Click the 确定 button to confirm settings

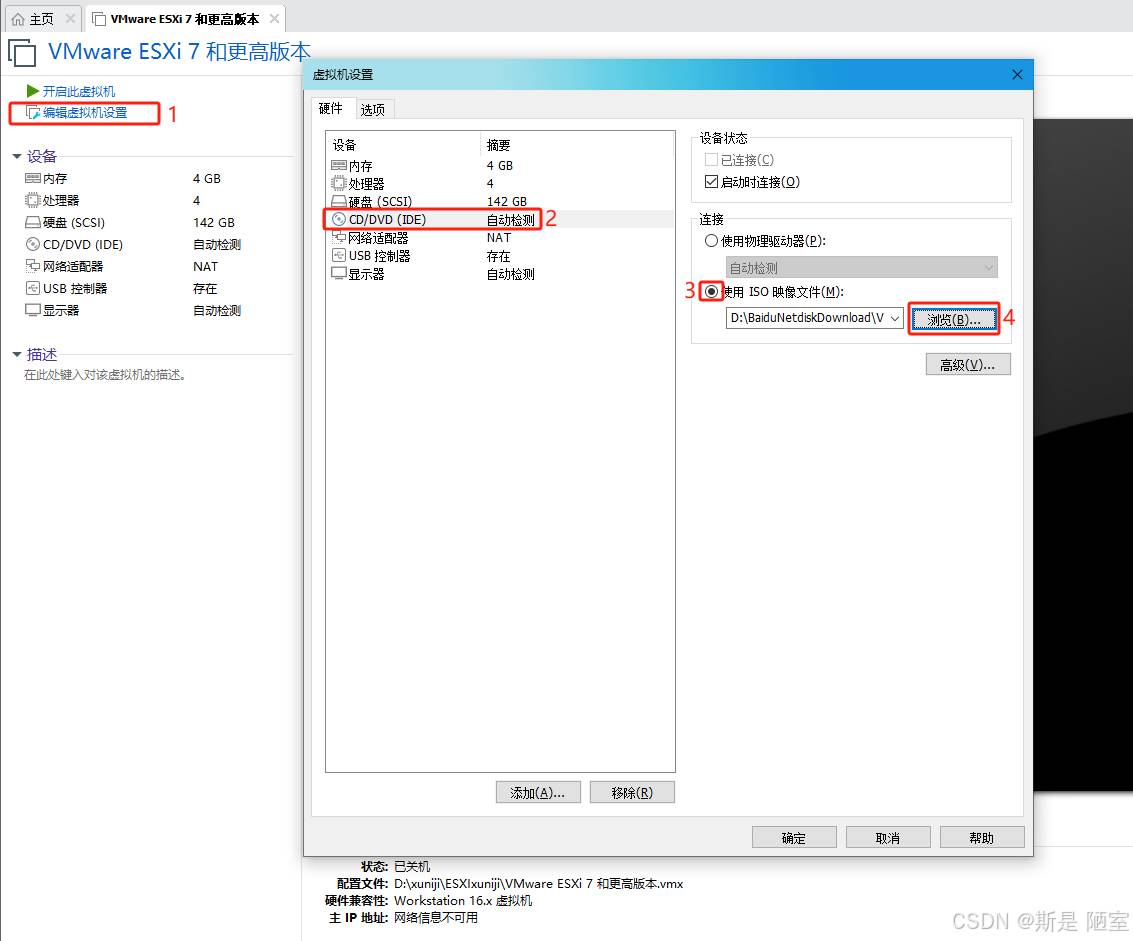tap(793, 838)
